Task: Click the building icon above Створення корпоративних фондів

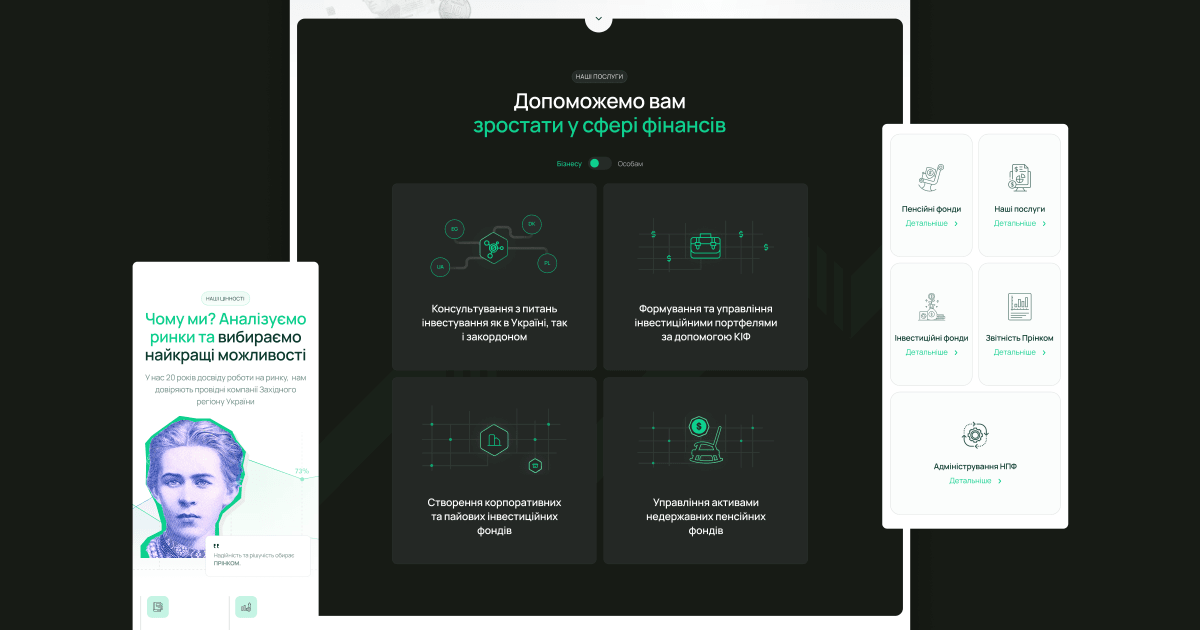Action: pos(494,439)
